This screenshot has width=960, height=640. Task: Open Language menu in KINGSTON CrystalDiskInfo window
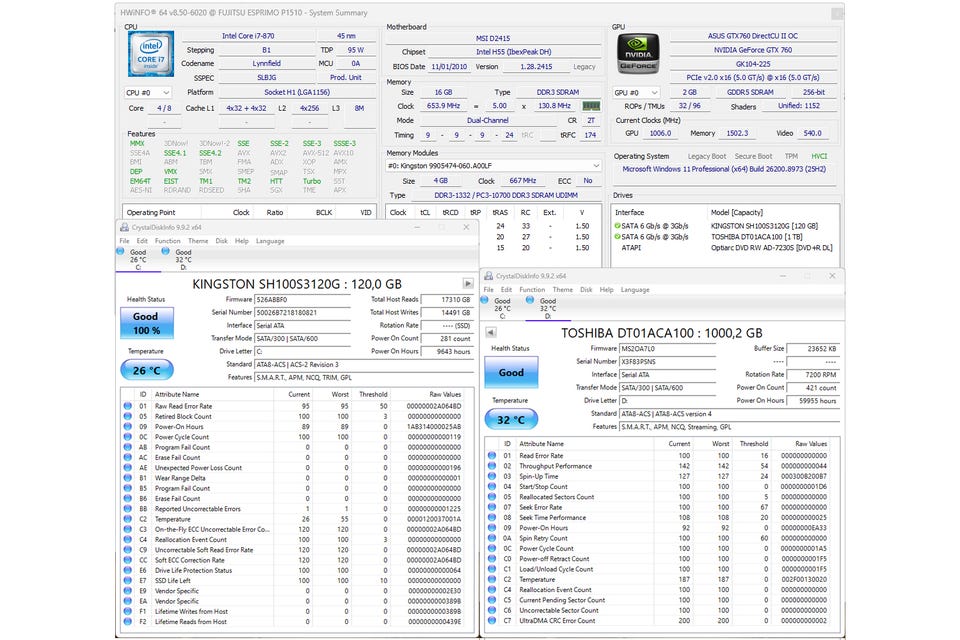[270, 241]
